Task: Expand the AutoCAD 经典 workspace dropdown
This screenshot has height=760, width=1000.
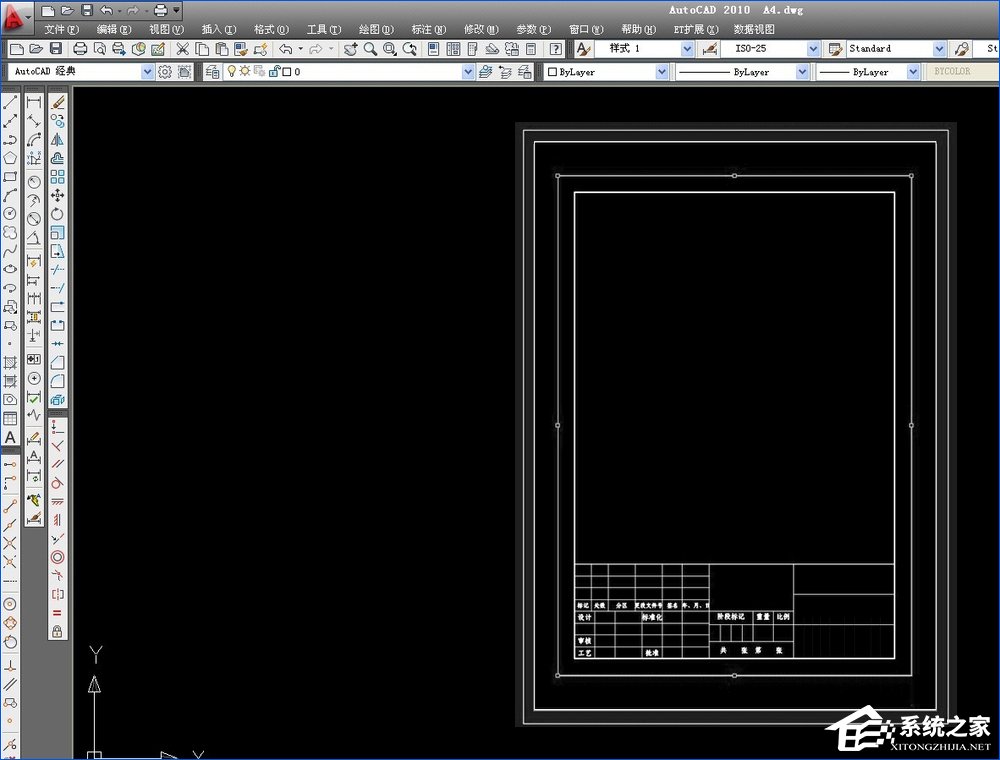Action: pyautogui.click(x=147, y=71)
